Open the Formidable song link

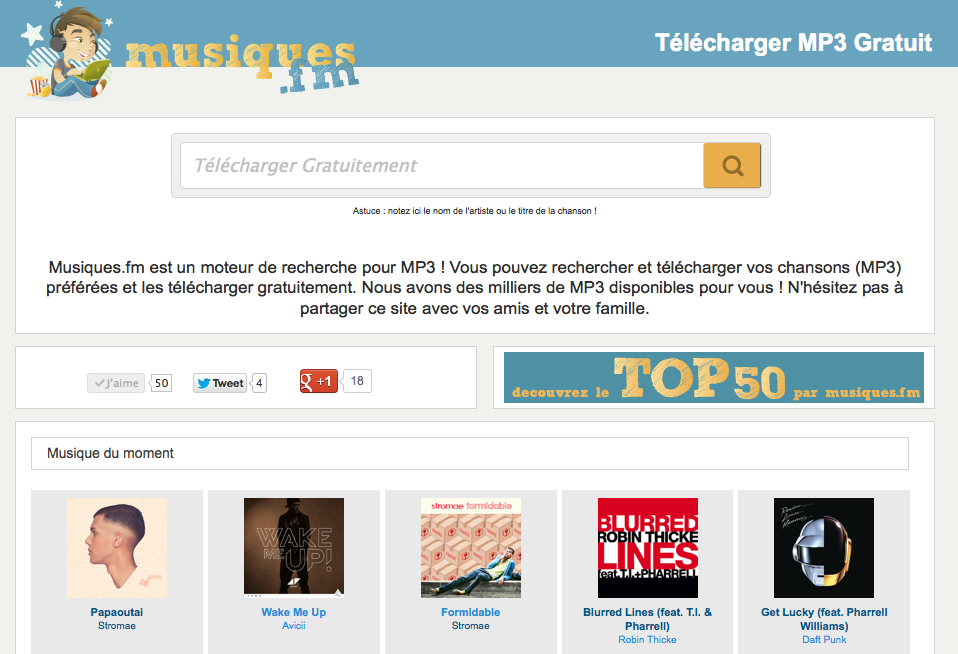[x=470, y=612]
